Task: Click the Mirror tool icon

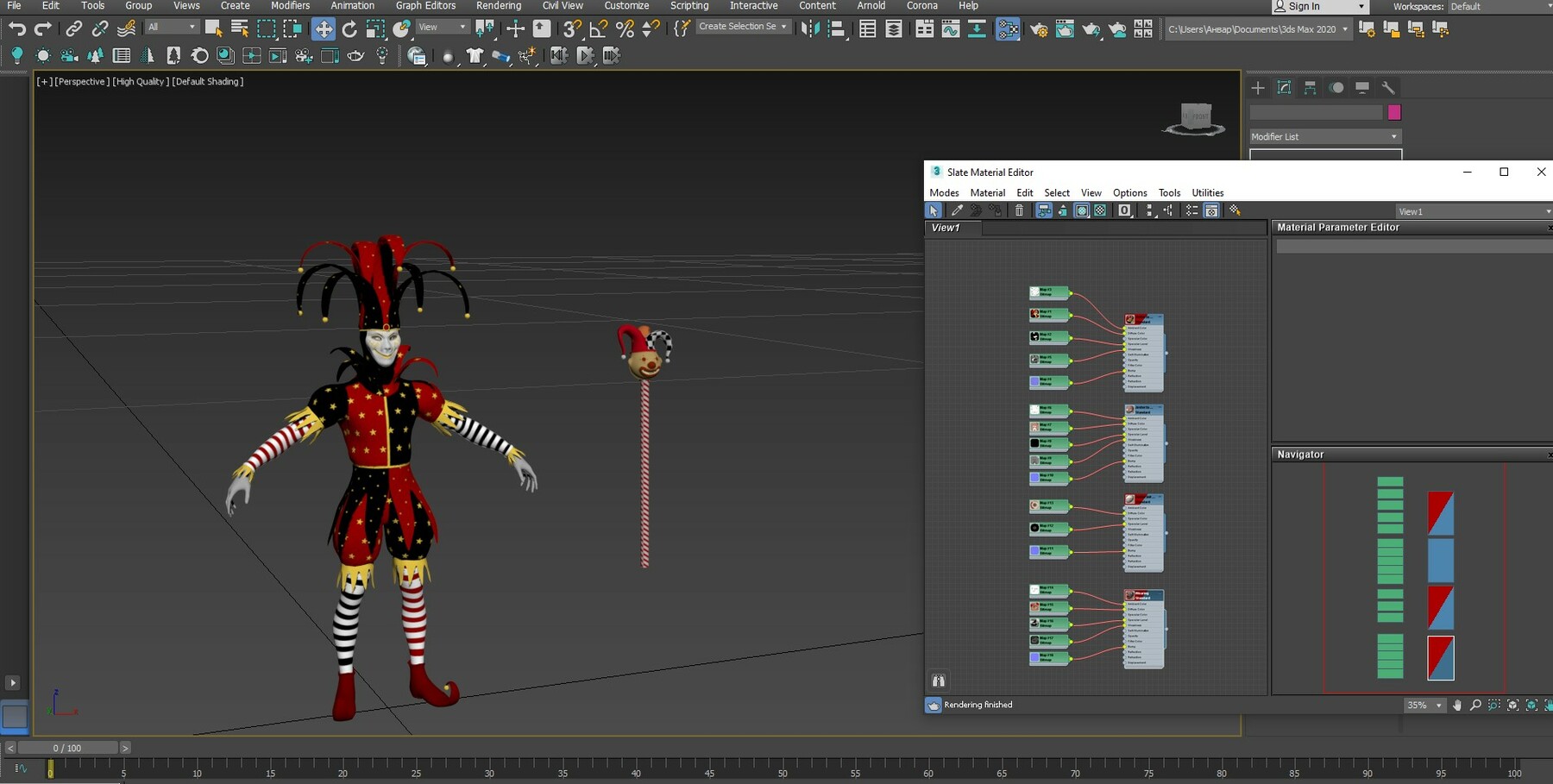Action: (x=809, y=29)
